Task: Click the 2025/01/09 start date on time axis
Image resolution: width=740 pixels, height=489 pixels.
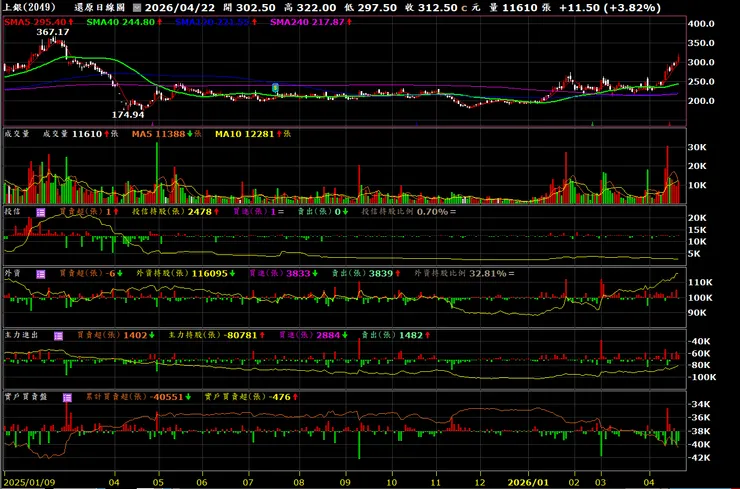Action: 29,482
